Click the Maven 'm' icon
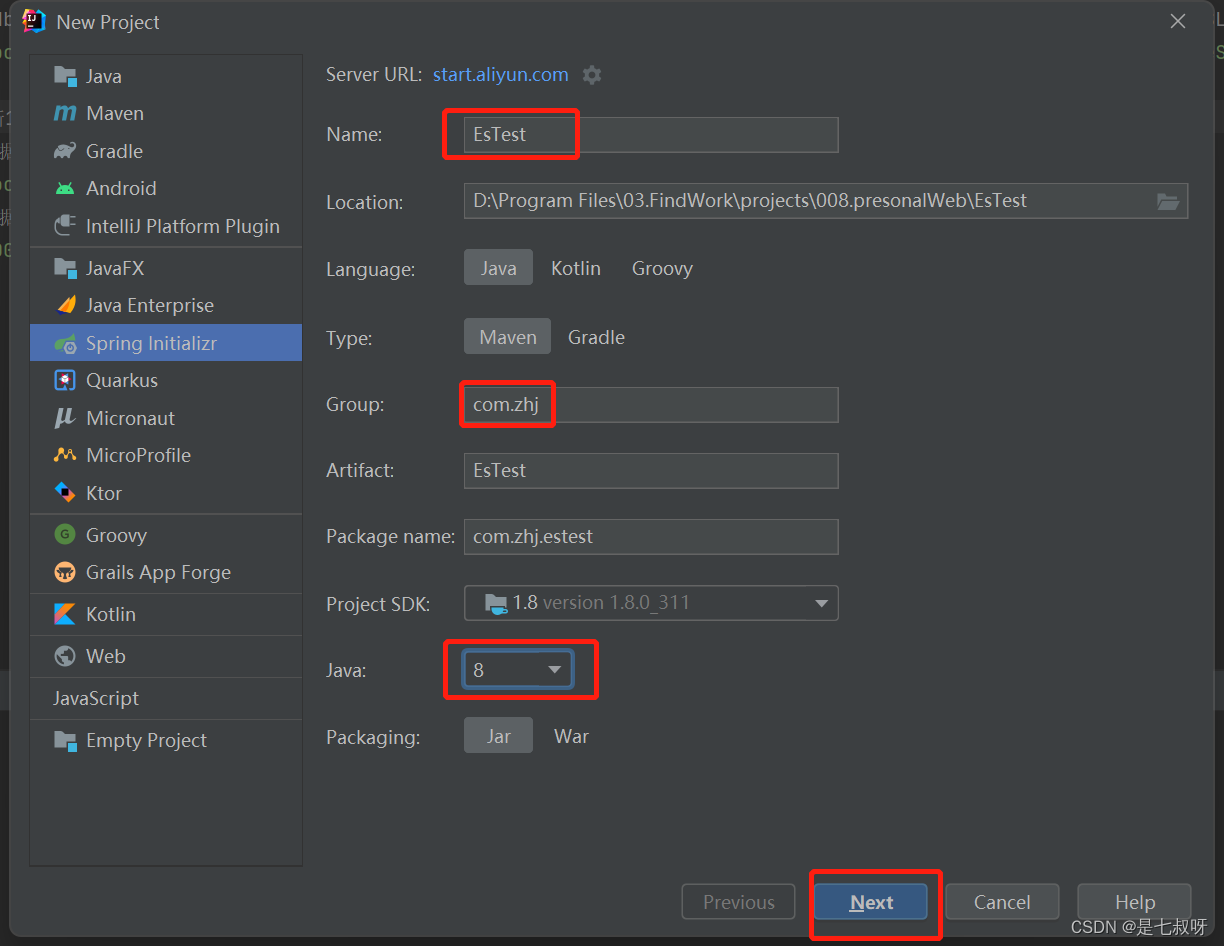 point(65,114)
